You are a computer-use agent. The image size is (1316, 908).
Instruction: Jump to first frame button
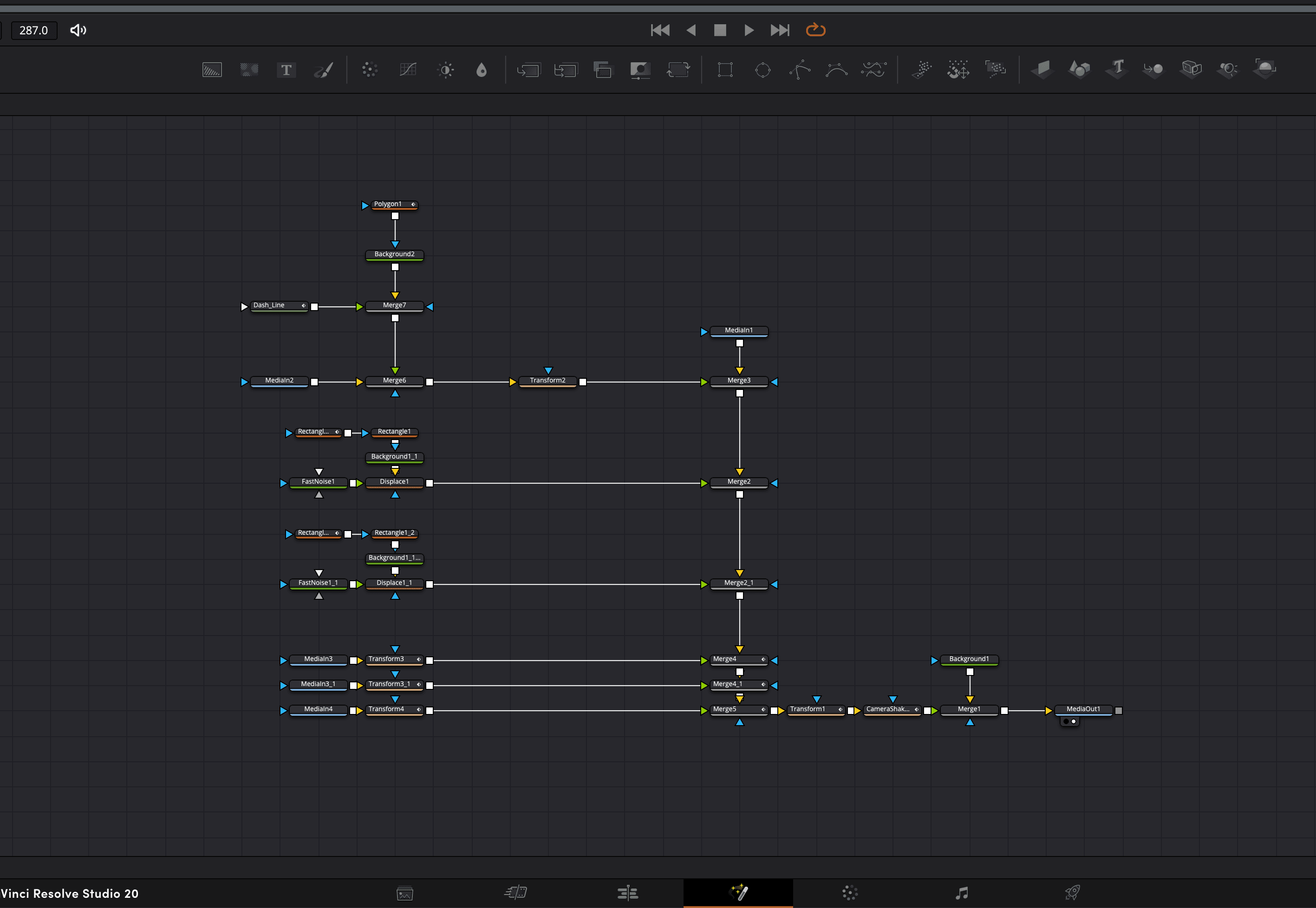pyautogui.click(x=660, y=30)
